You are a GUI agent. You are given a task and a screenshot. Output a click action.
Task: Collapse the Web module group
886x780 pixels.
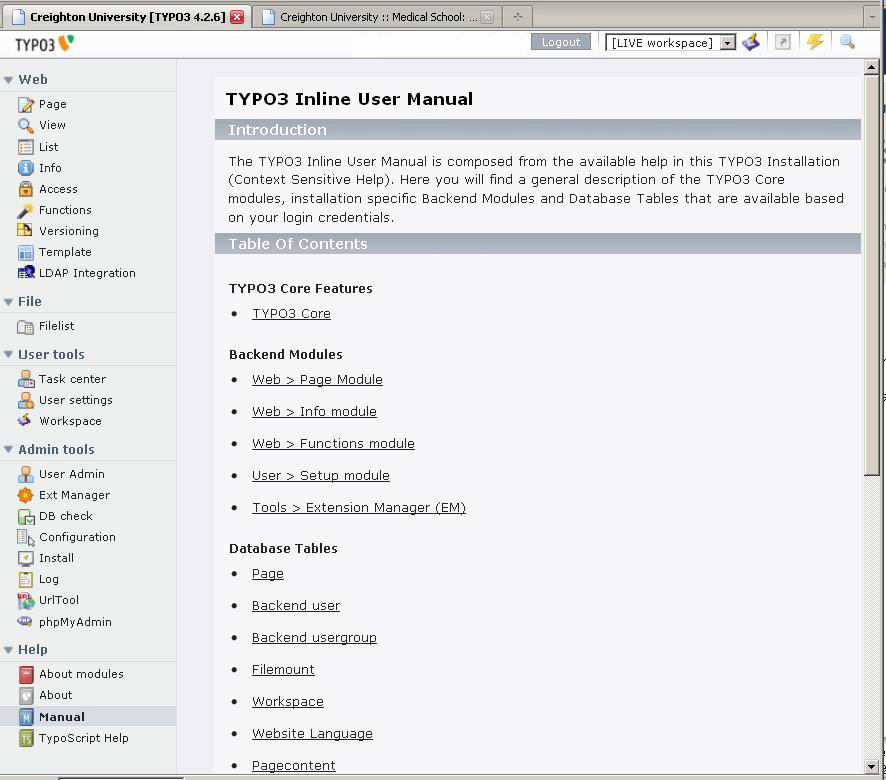click(9, 80)
